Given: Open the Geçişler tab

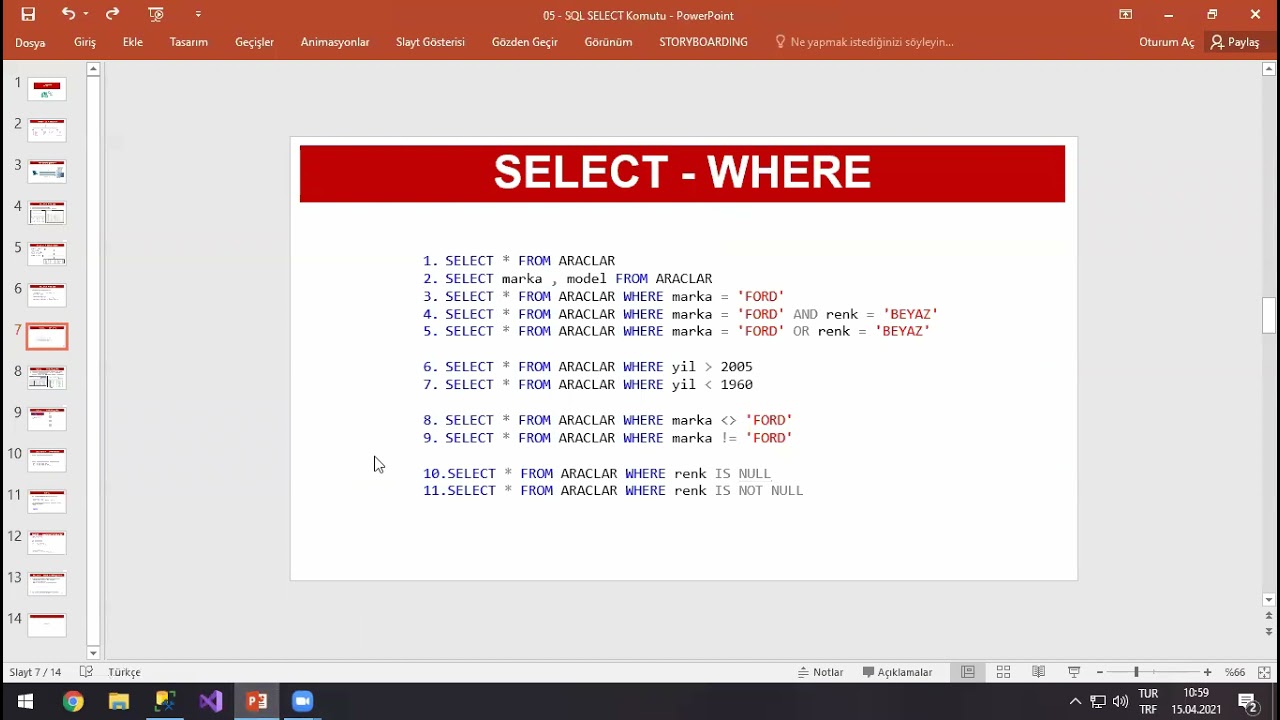Looking at the screenshot, I should tap(254, 42).
